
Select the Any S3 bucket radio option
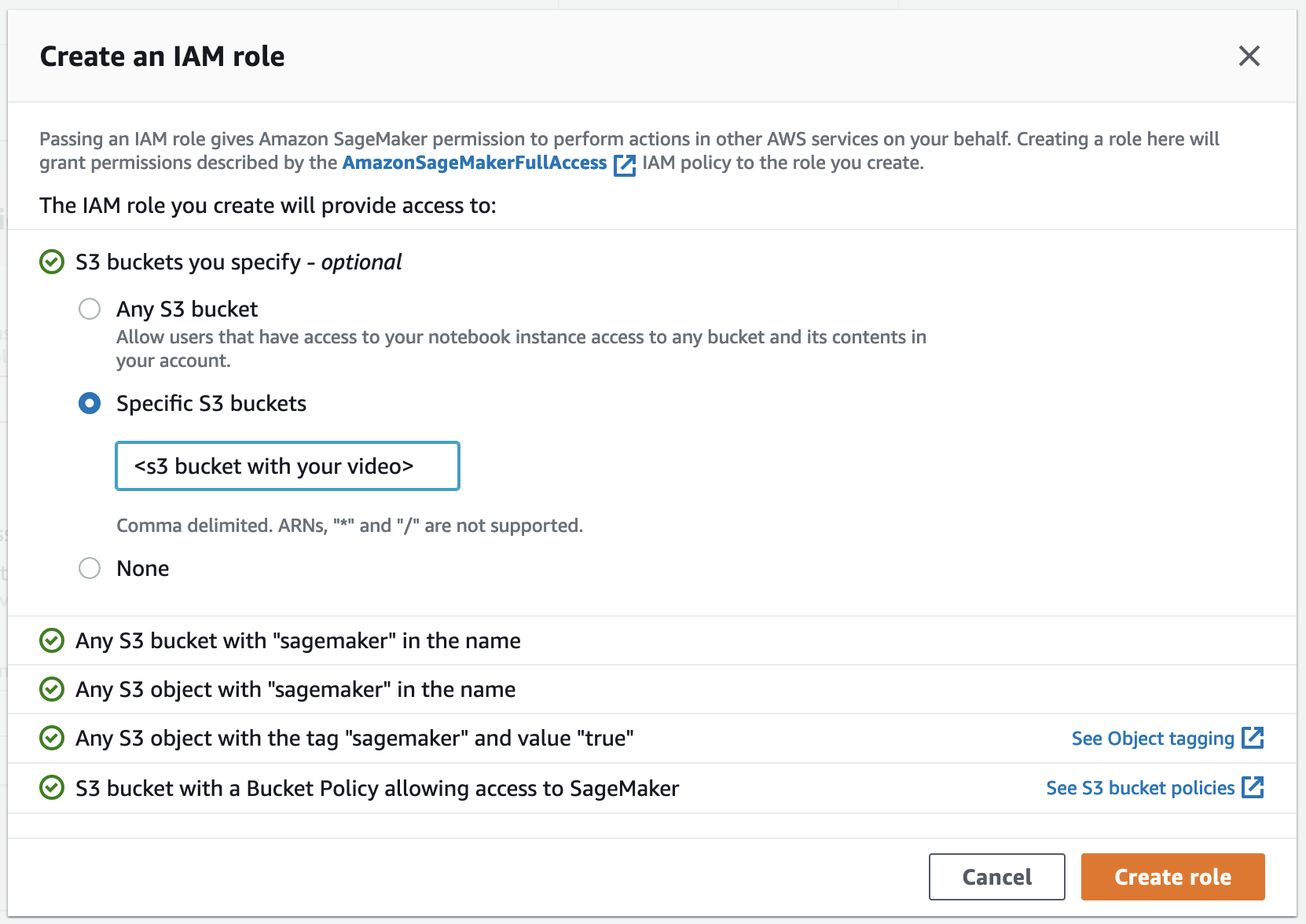click(x=90, y=309)
